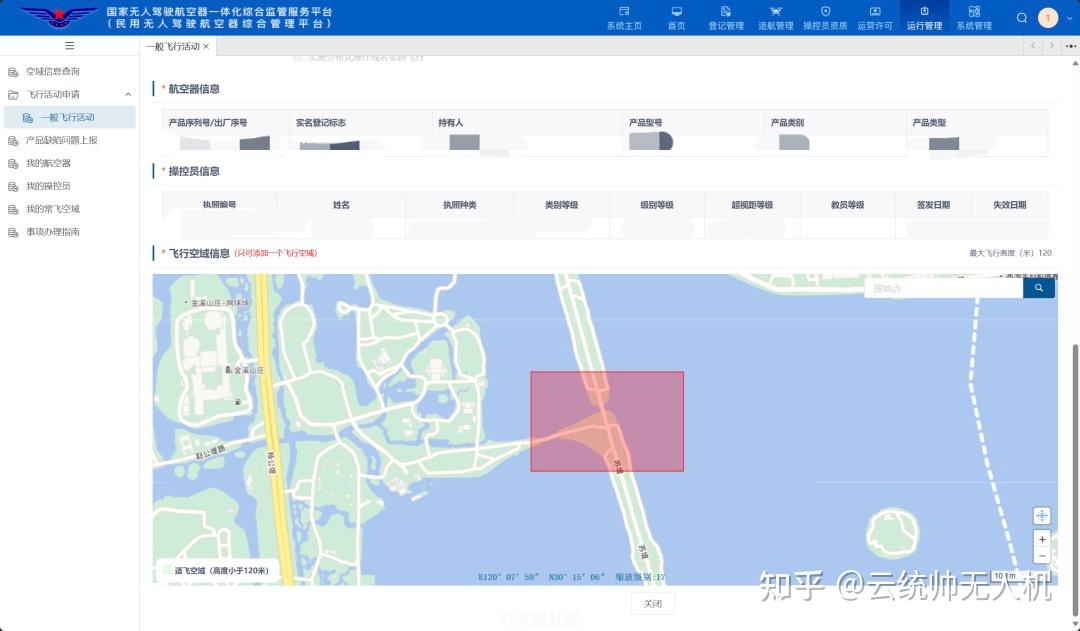Screen dimensions: 1080x631
Task: Collapse the sidebar with the hamburger icon
Action: [68, 45]
